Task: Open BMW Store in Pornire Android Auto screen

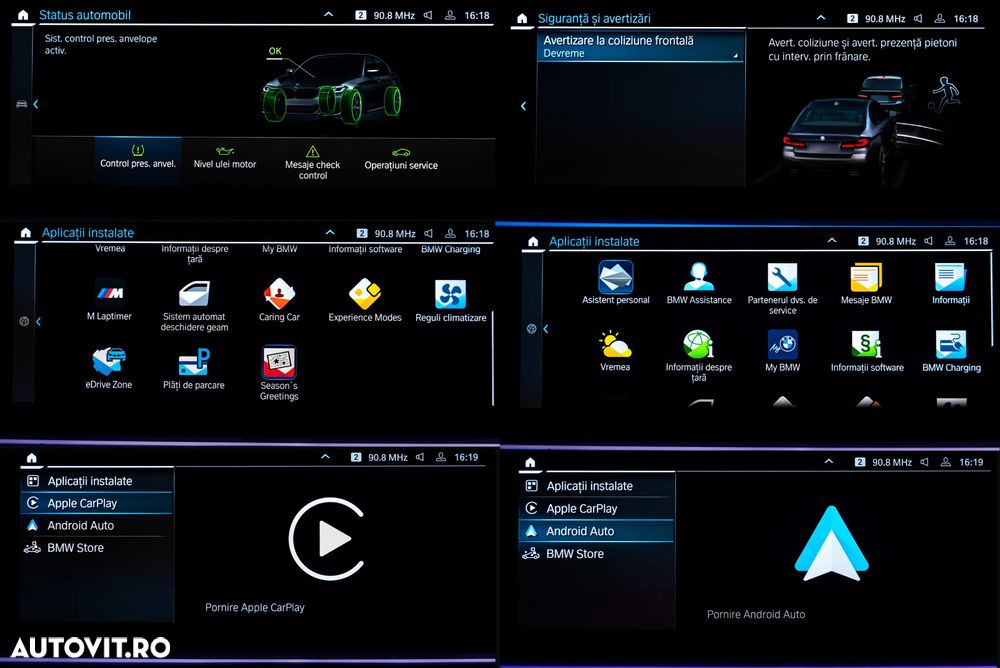Action: [x=596, y=554]
